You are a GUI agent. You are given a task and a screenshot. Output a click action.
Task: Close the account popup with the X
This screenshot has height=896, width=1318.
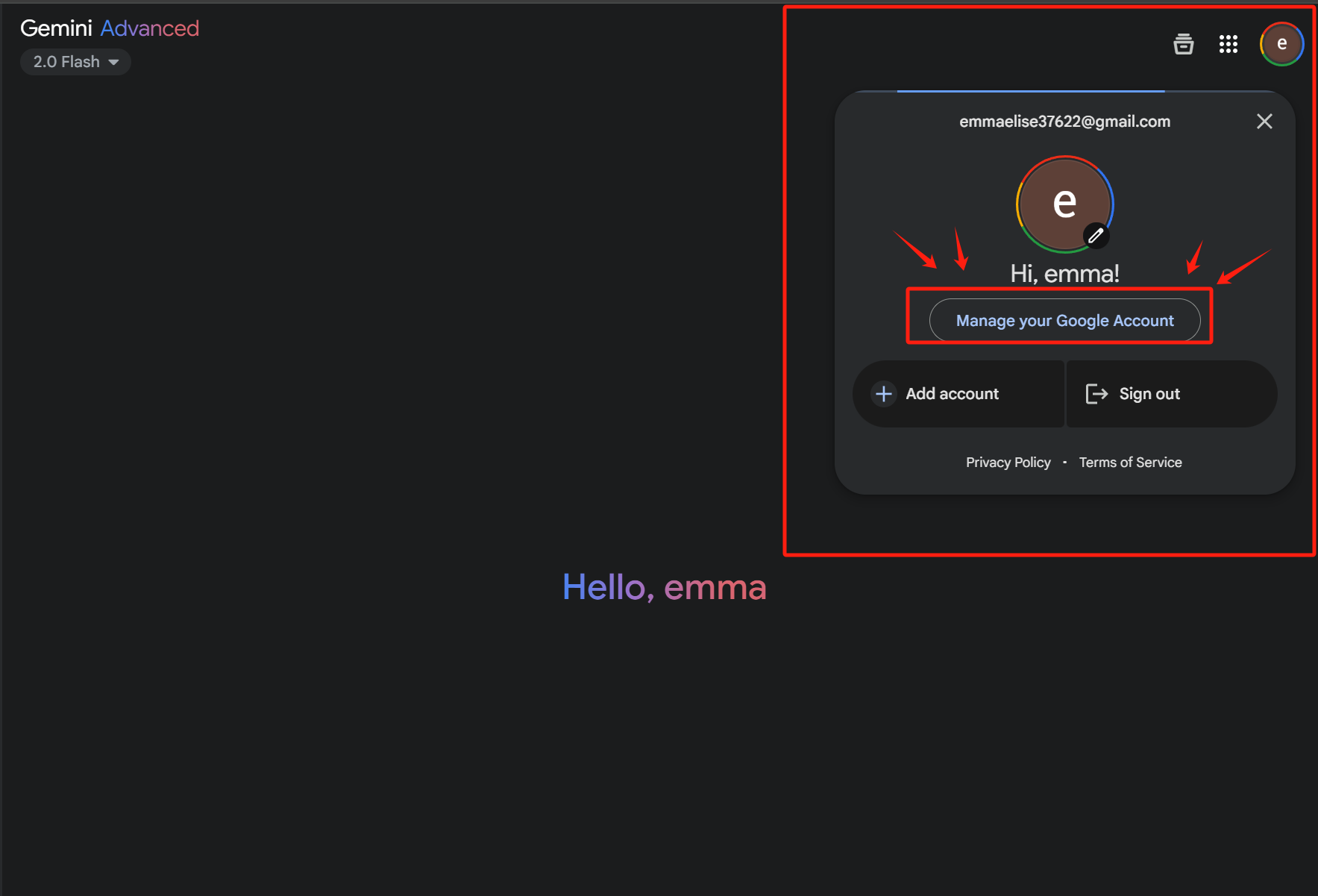1264,122
